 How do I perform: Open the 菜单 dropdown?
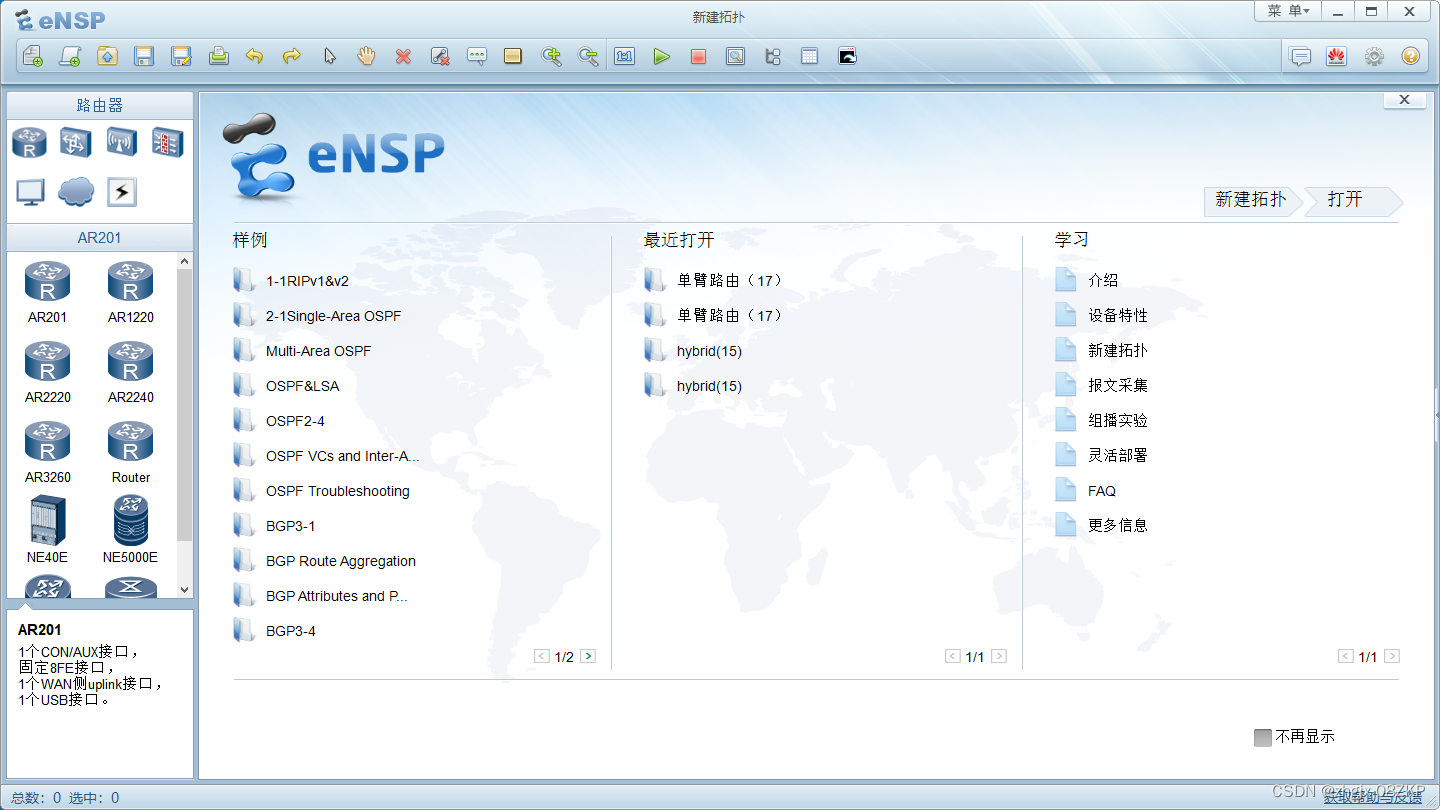click(x=1289, y=11)
